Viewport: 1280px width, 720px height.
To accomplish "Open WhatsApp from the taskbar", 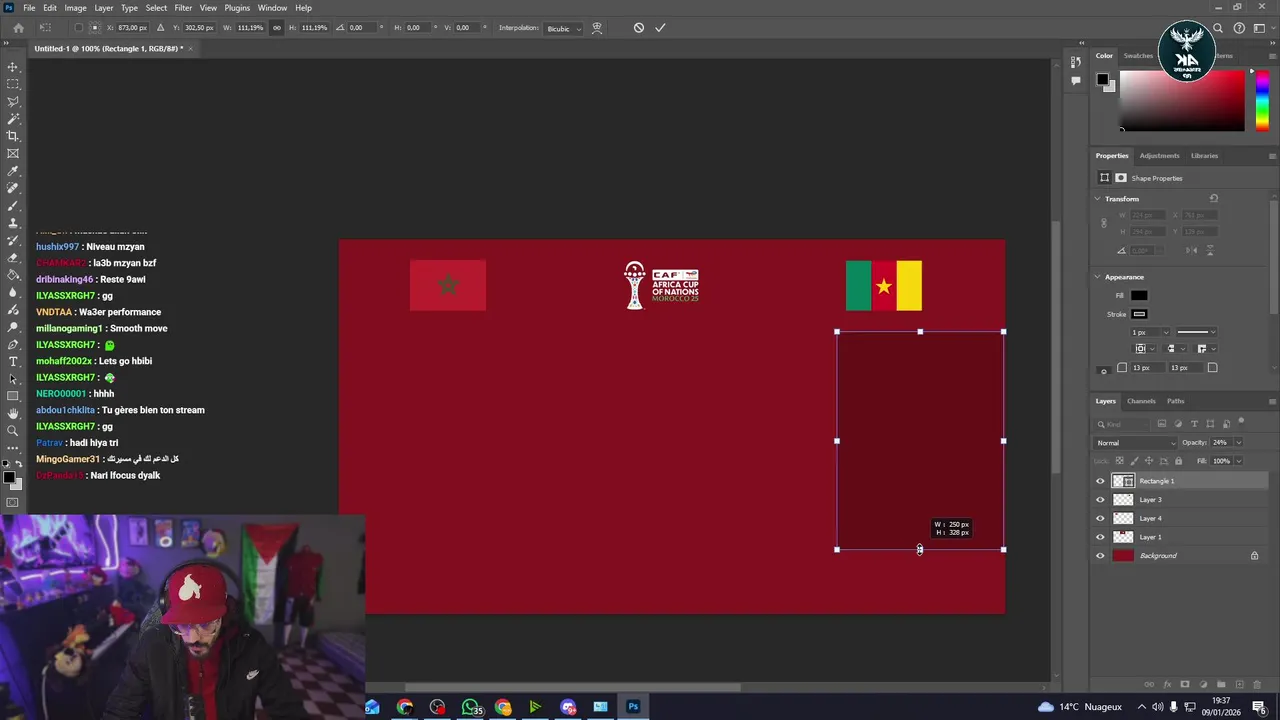I will tap(471, 707).
